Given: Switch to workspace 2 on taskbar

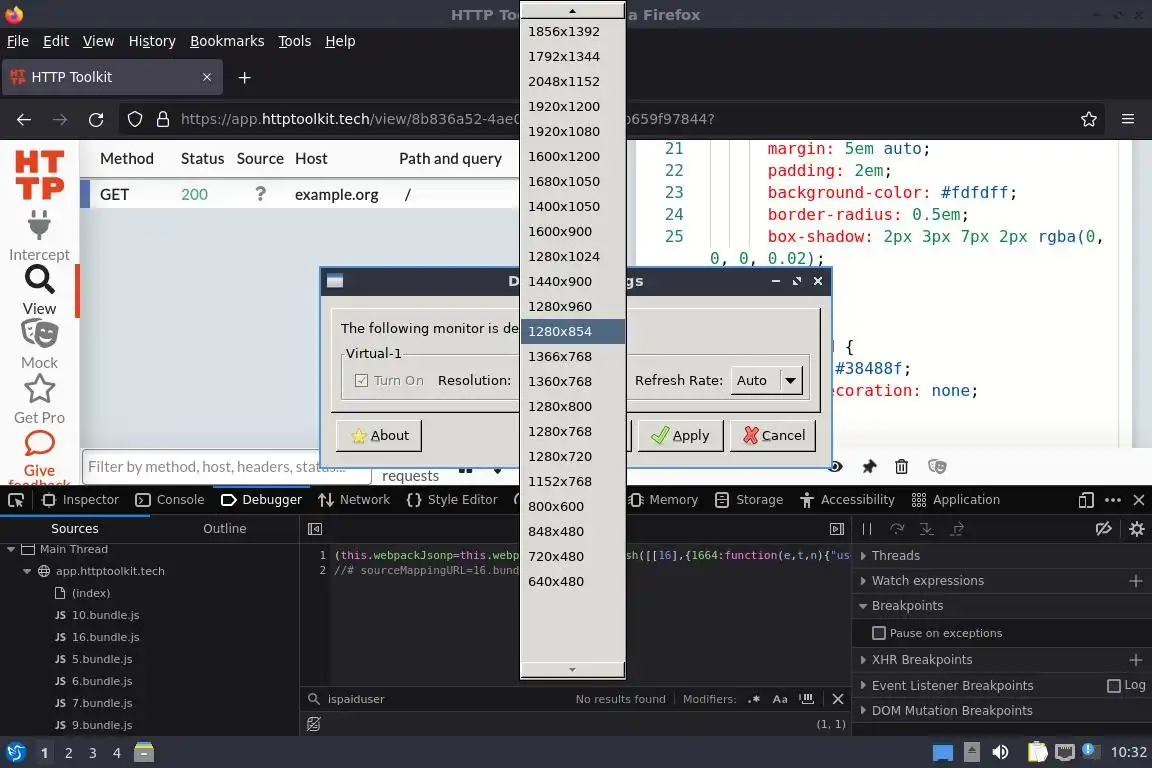Looking at the screenshot, I should click(x=68, y=753).
